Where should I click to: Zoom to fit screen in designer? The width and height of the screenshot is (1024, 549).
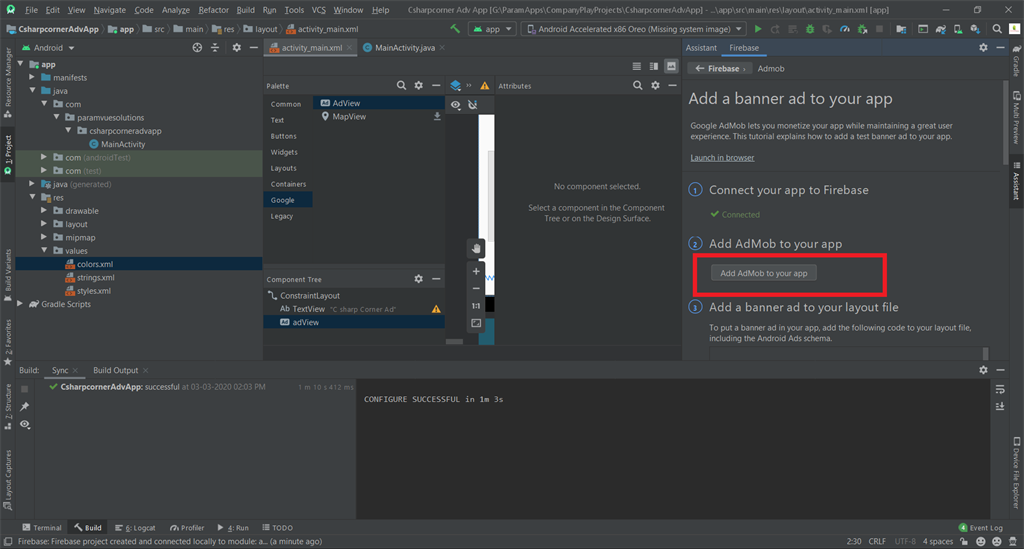click(x=476, y=323)
